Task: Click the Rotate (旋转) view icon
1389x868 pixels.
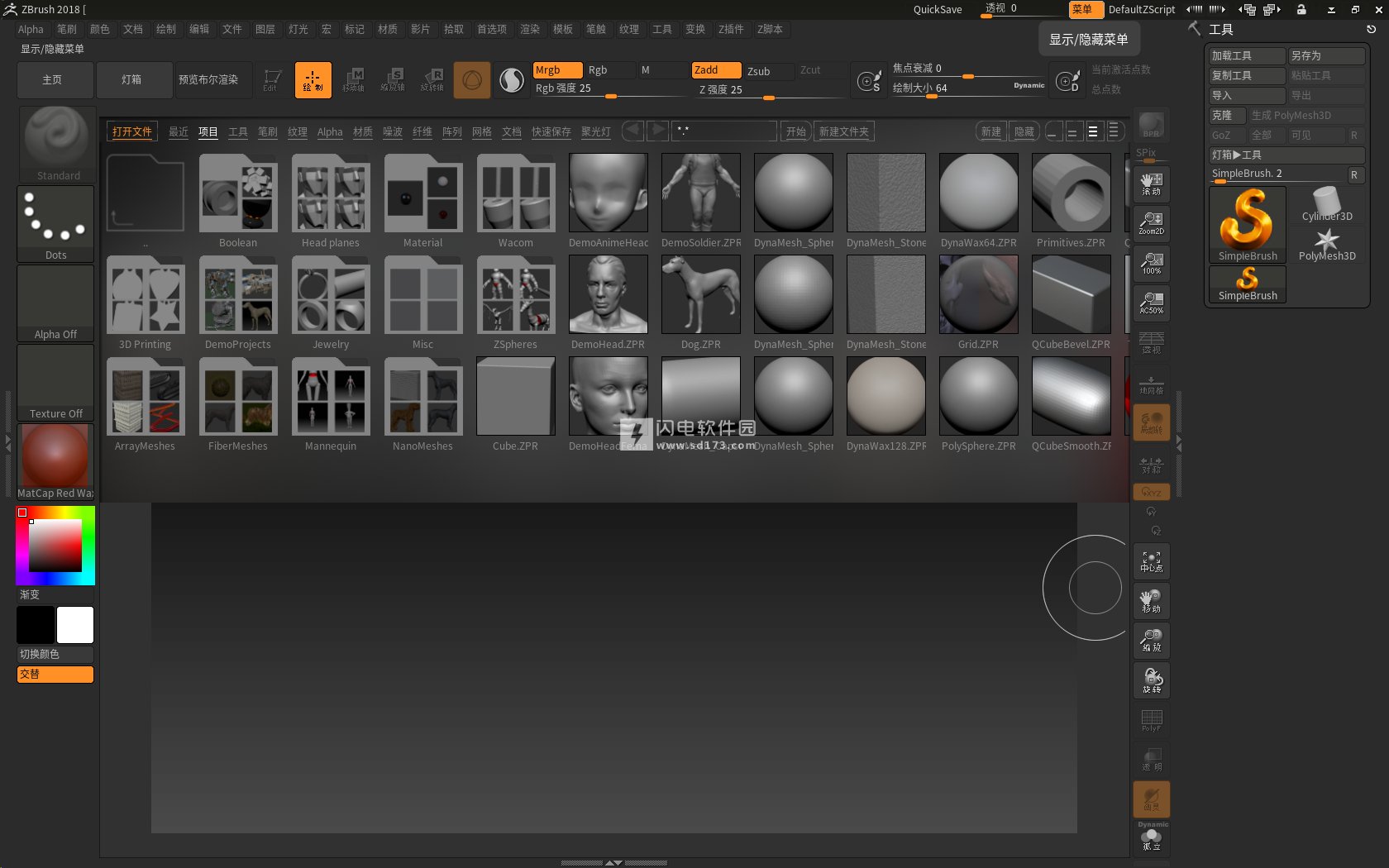Action: (1151, 680)
